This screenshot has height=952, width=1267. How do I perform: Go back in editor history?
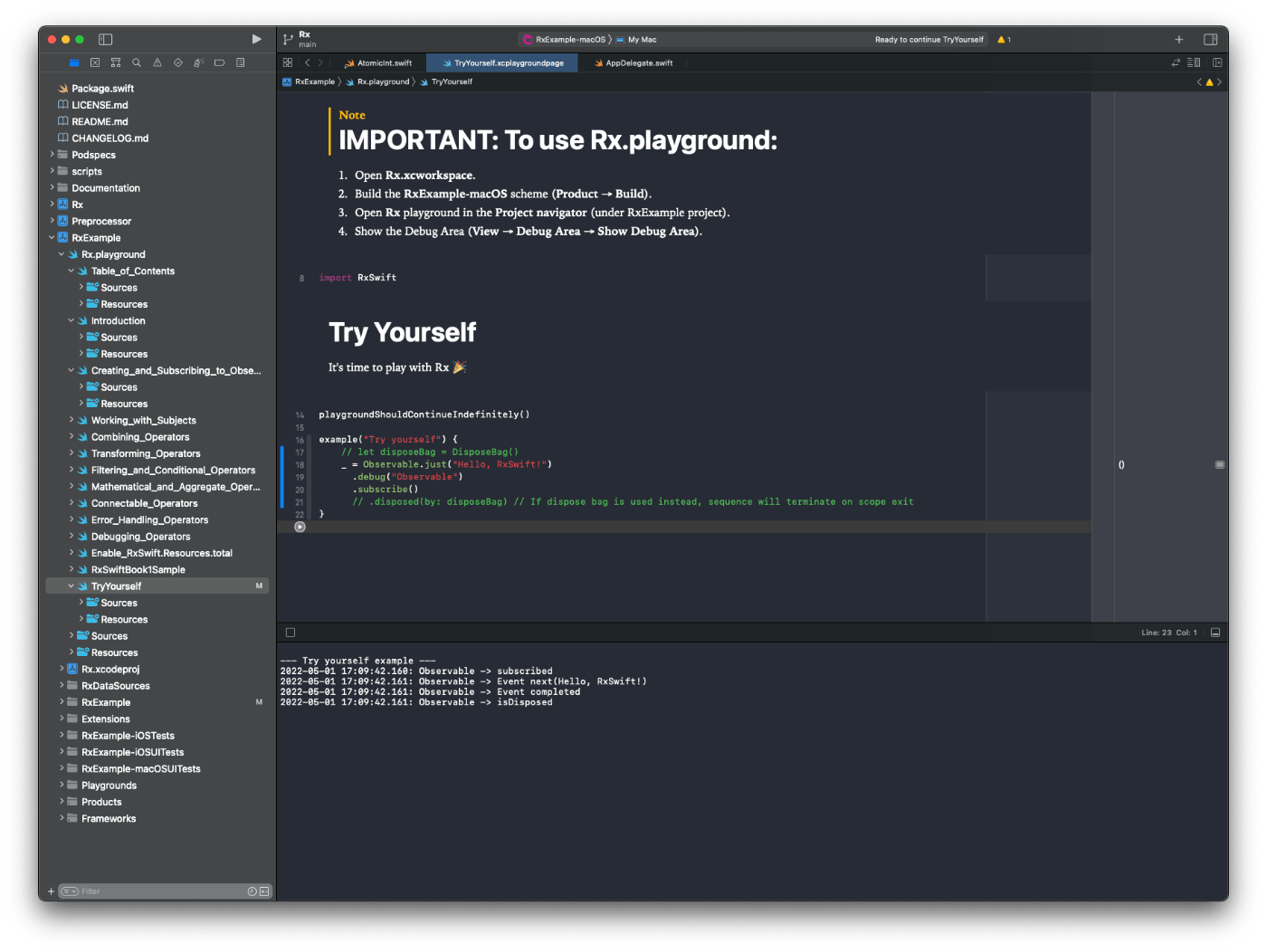coord(308,62)
